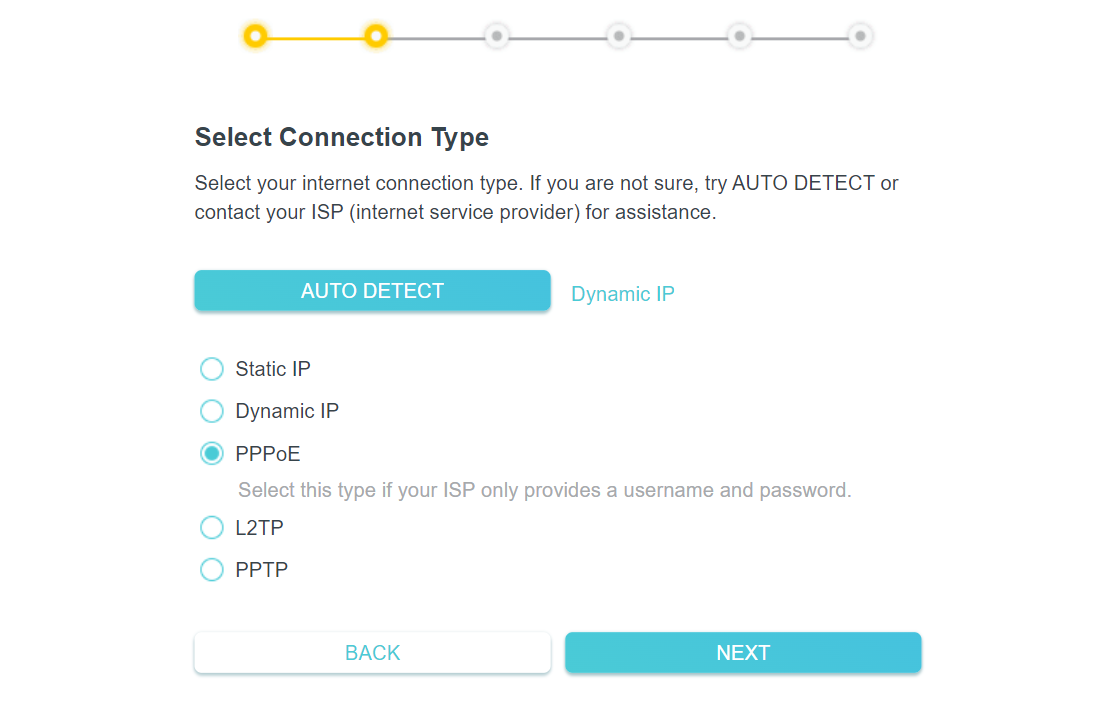Select the PPPoE connection type radio
The height and width of the screenshot is (727, 1106).
(x=212, y=454)
